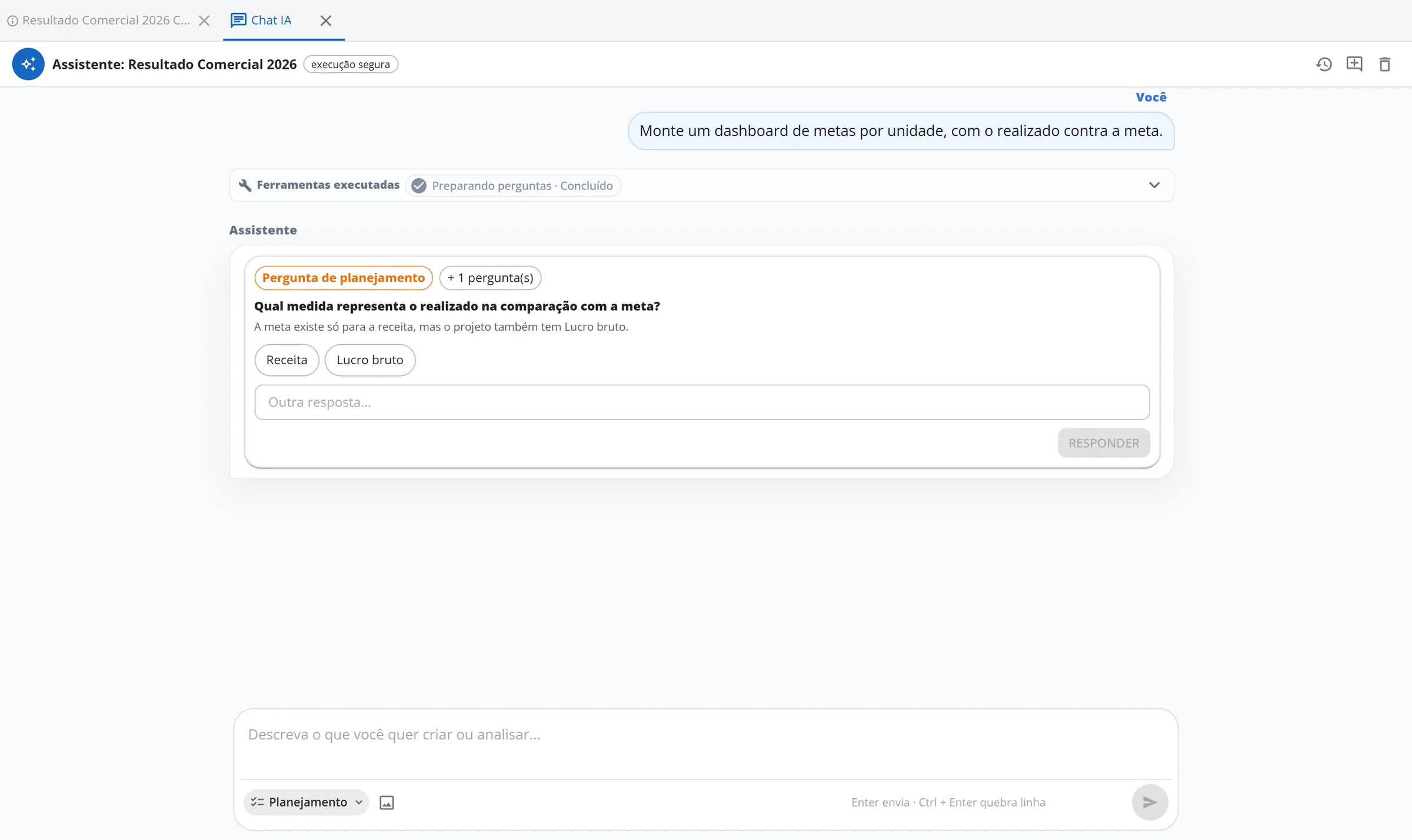Click Preparando perguntas · Concluído status chip
The image size is (1412, 840).
click(513, 186)
